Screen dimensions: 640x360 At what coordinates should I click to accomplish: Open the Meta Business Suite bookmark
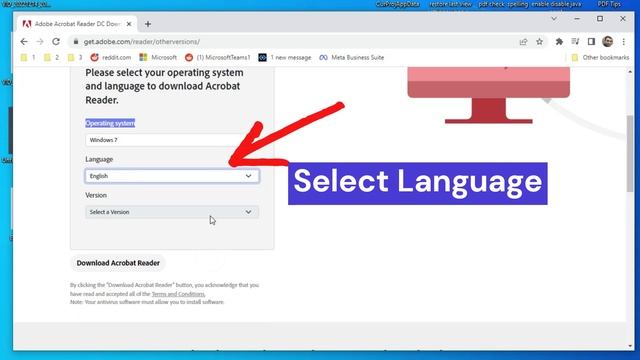(352, 58)
